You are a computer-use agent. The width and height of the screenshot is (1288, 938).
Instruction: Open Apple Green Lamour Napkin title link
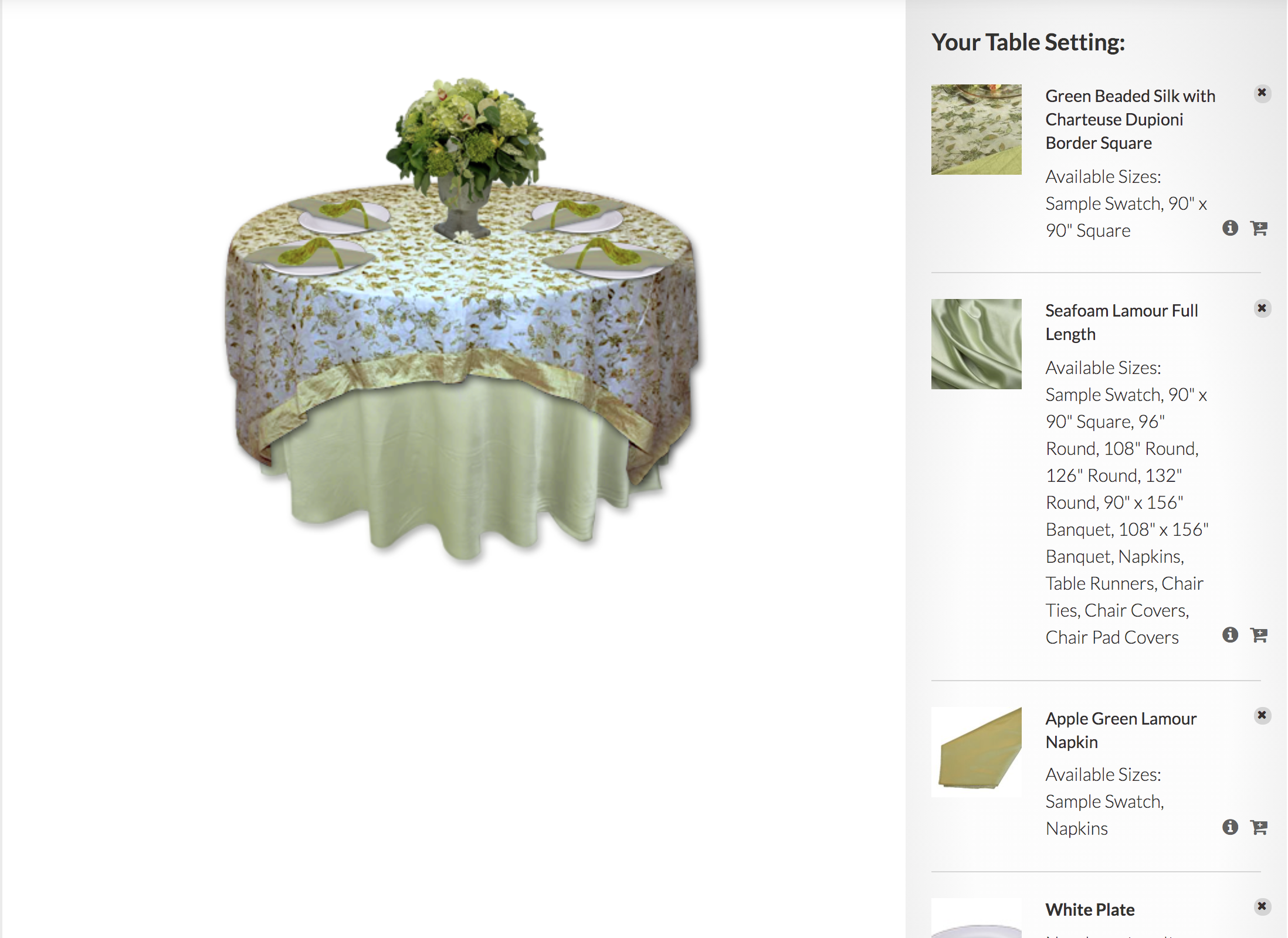click(x=1121, y=730)
